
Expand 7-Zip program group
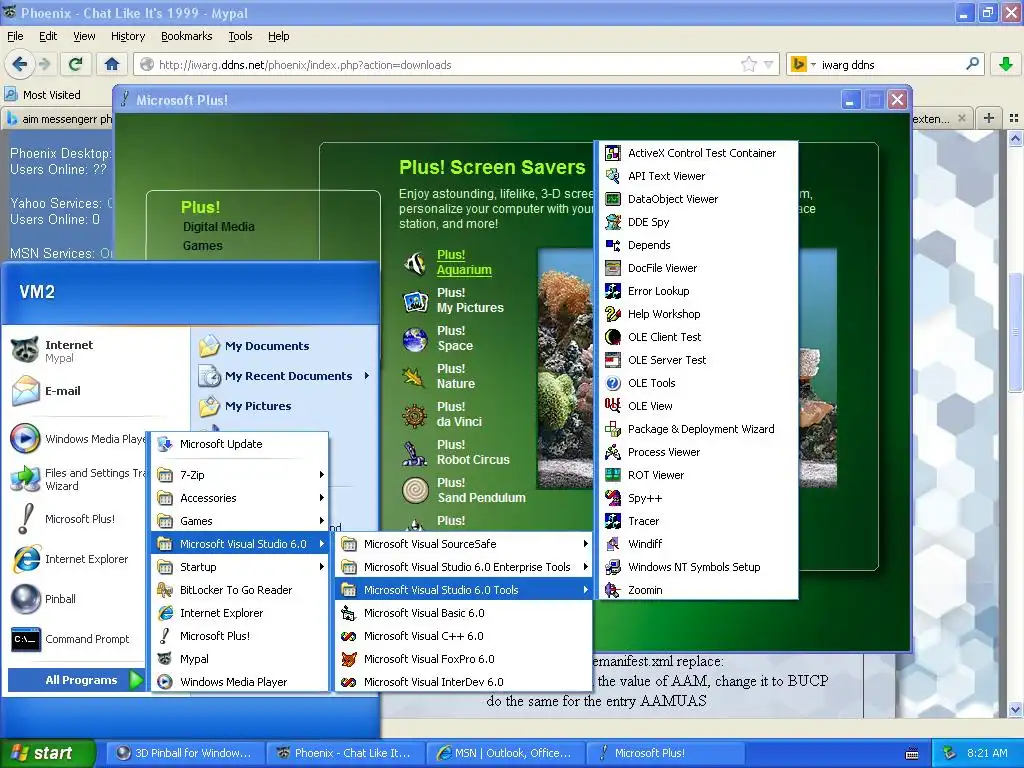[240, 475]
